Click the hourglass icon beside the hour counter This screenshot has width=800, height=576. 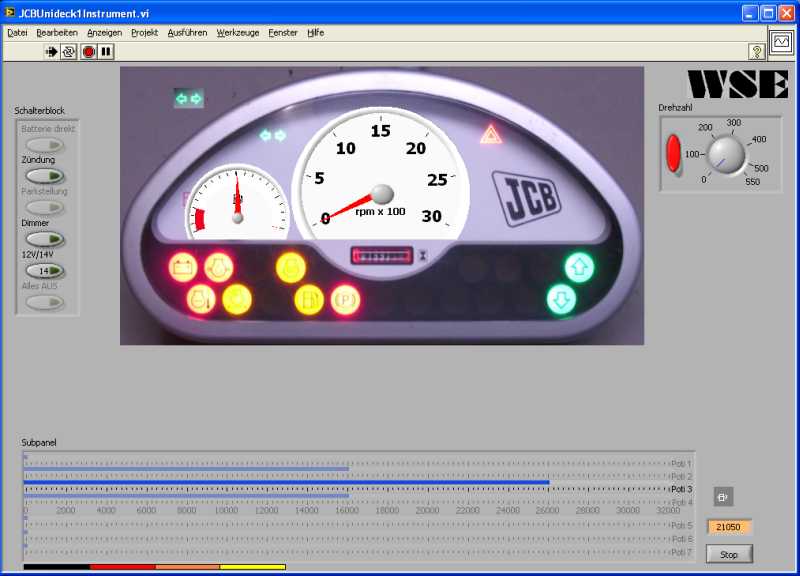click(423, 256)
